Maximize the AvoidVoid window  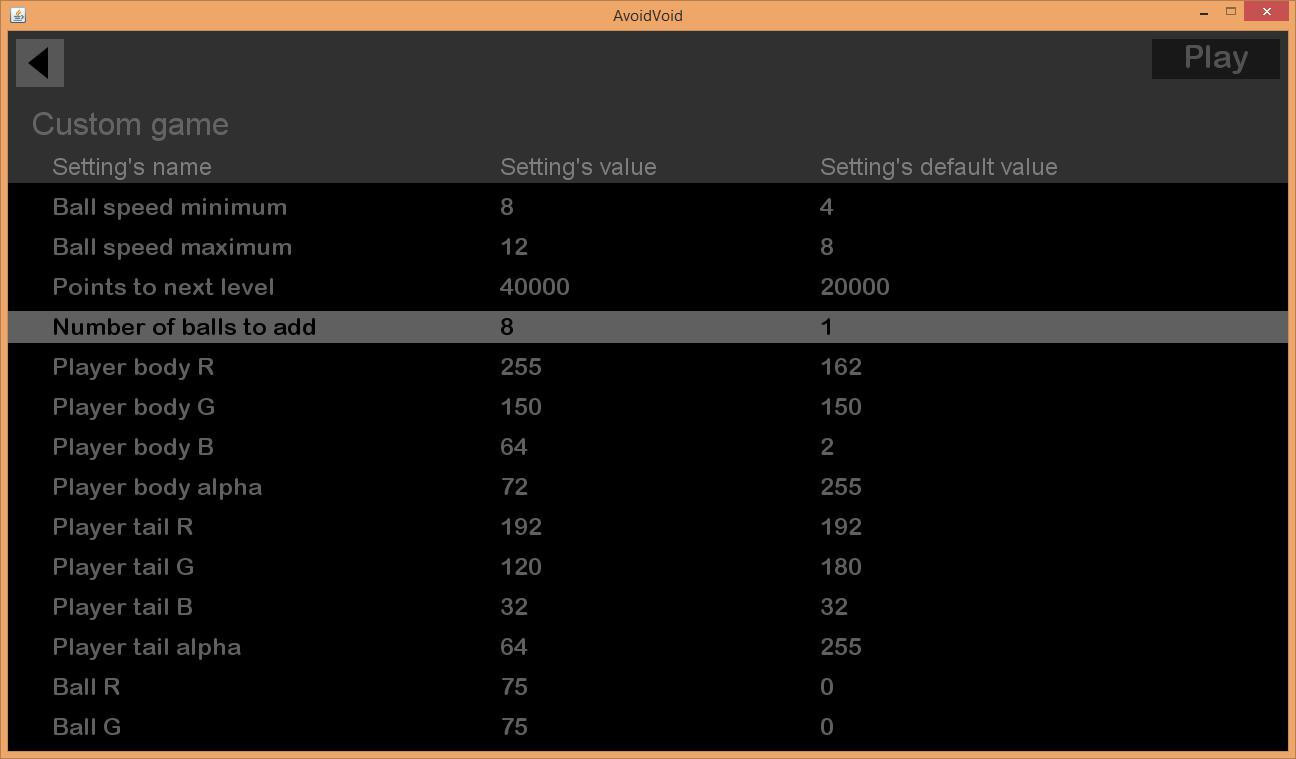tap(1231, 12)
